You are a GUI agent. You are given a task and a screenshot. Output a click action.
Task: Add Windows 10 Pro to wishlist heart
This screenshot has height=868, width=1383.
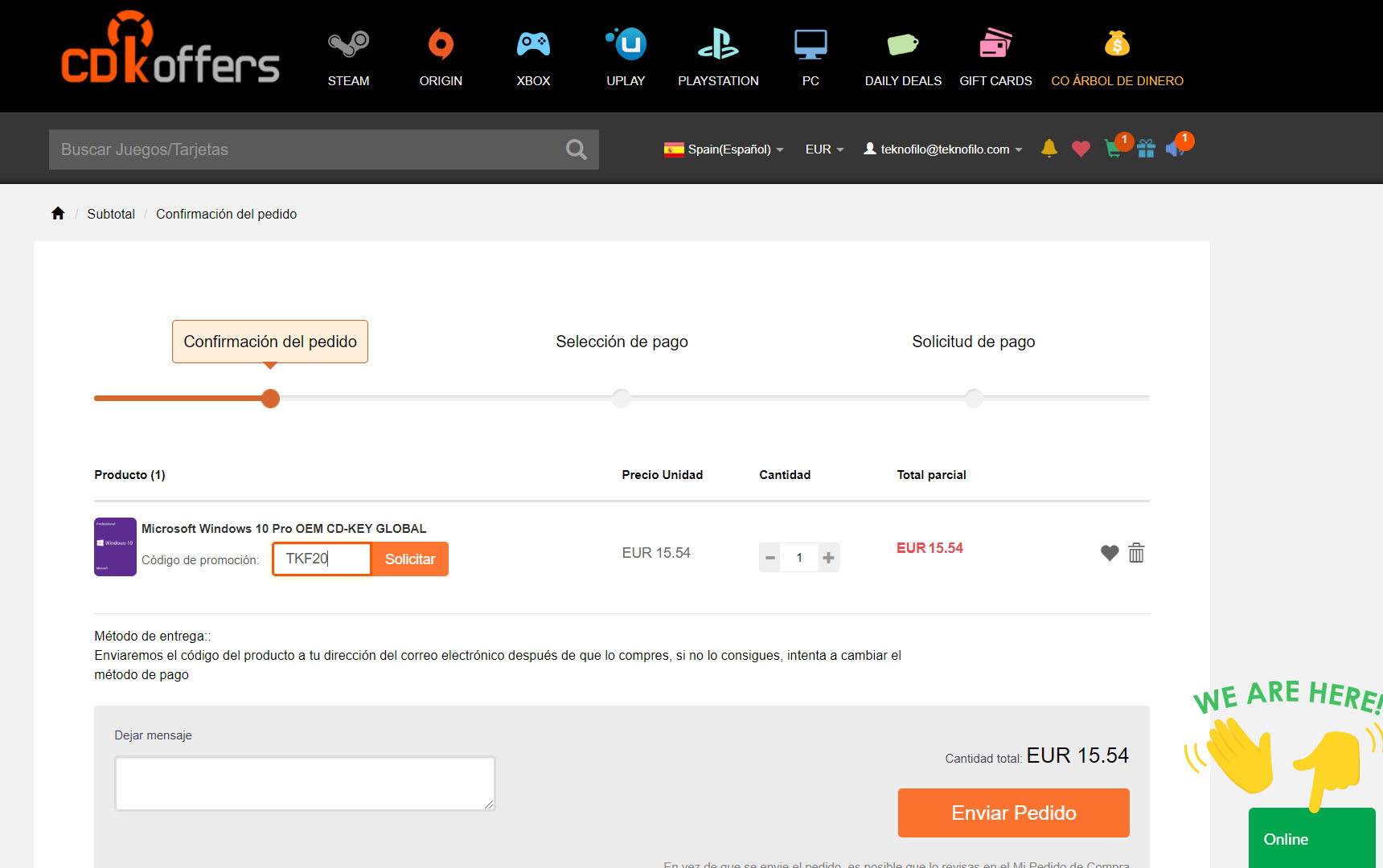(x=1110, y=553)
